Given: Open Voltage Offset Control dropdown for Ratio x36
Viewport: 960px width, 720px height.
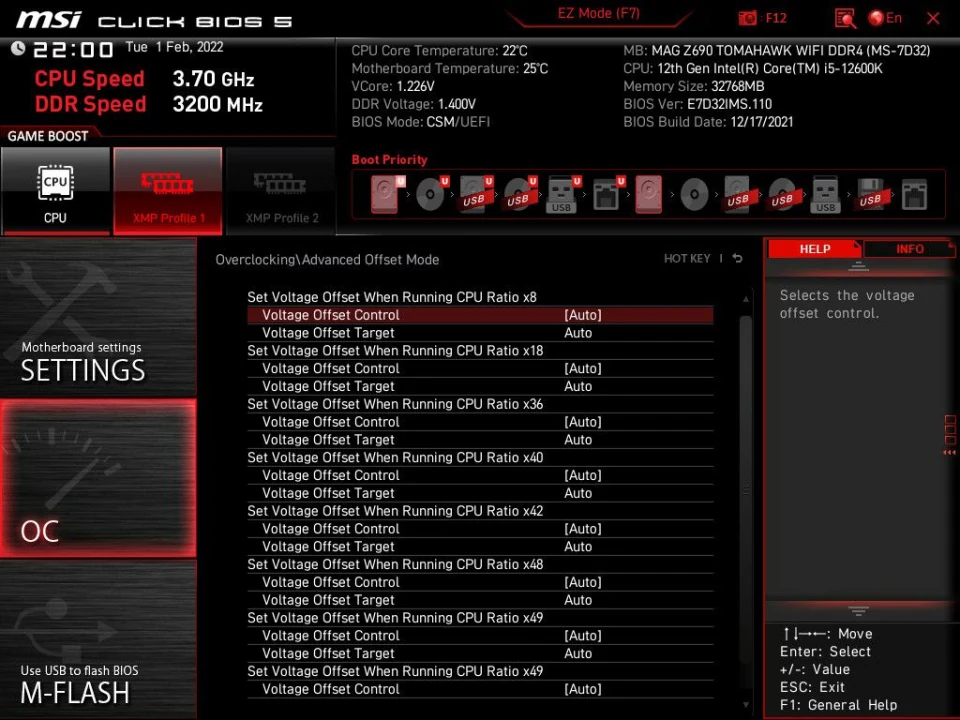Looking at the screenshot, I should tap(480, 422).
